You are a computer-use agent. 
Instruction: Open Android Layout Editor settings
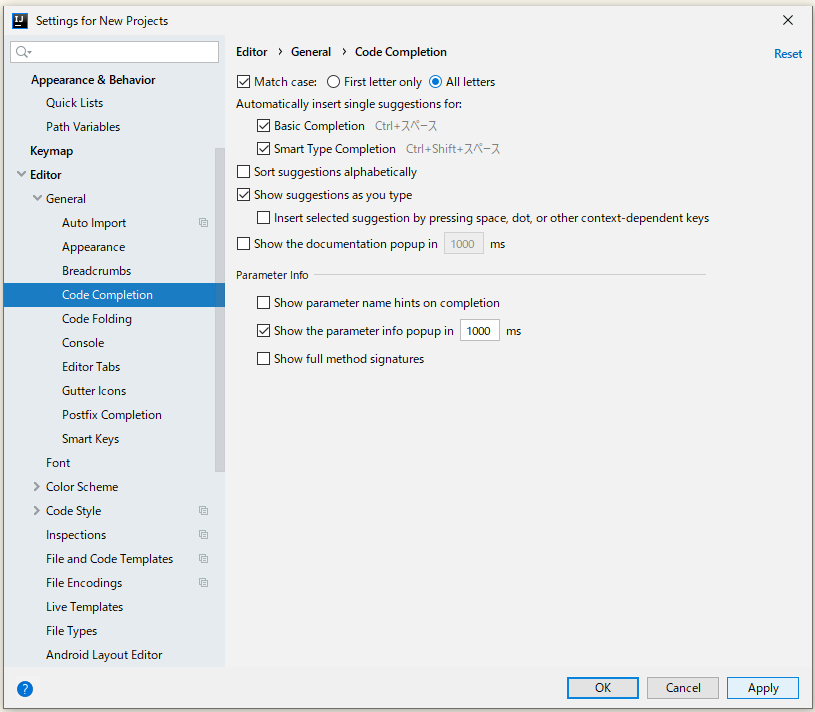pos(104,655)
